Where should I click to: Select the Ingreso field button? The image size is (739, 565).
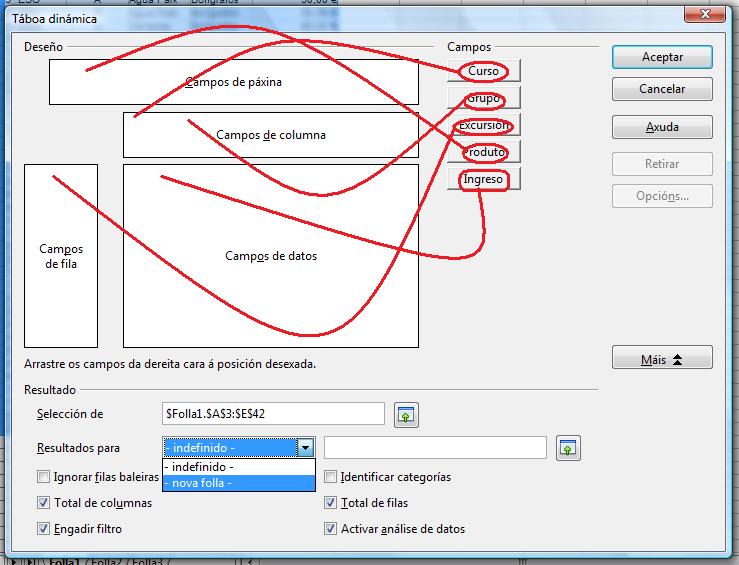click(484, 180)
